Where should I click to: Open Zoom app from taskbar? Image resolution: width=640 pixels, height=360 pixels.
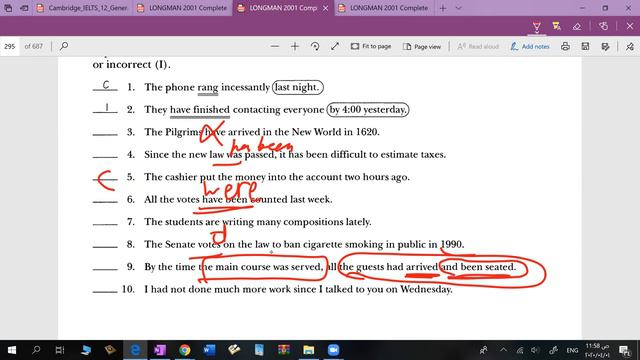tap(333, 350)
